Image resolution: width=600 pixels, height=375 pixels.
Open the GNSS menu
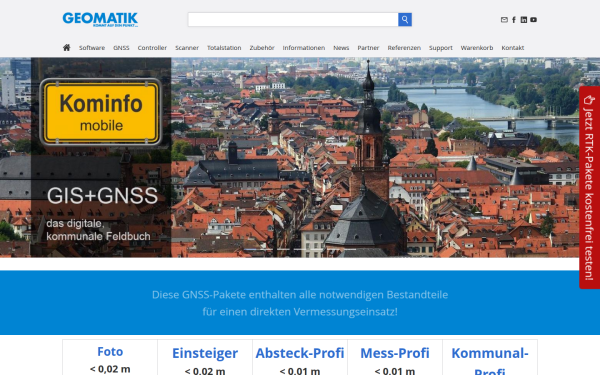(x=121, y=48)
